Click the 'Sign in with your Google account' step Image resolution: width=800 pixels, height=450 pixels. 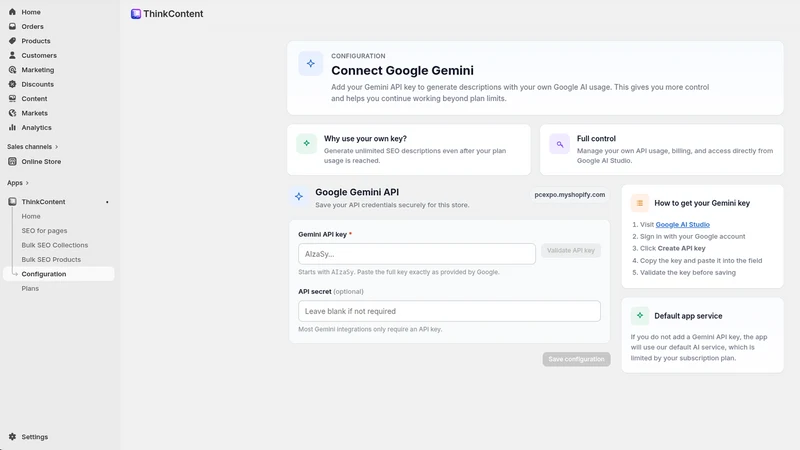[693, 236]
